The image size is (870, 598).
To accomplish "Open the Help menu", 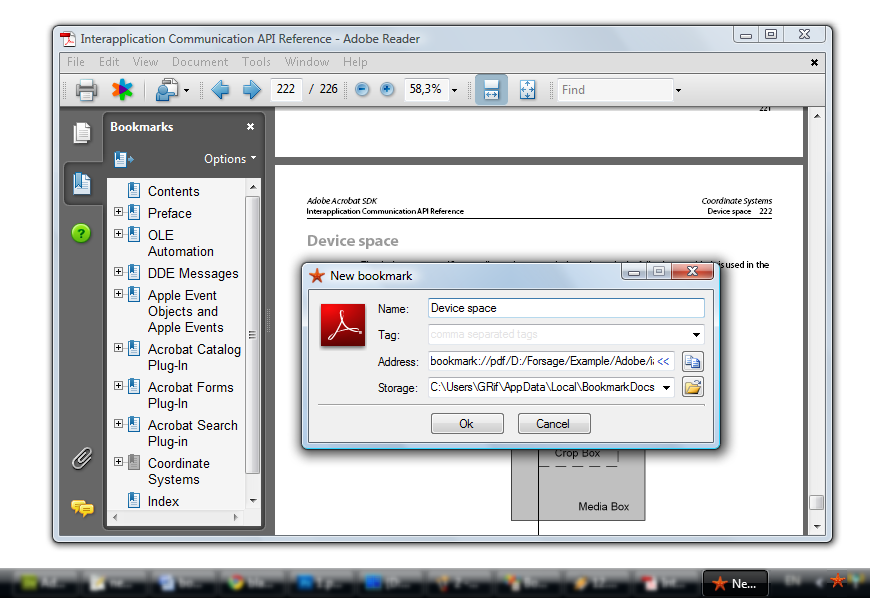I will (355, 62).
